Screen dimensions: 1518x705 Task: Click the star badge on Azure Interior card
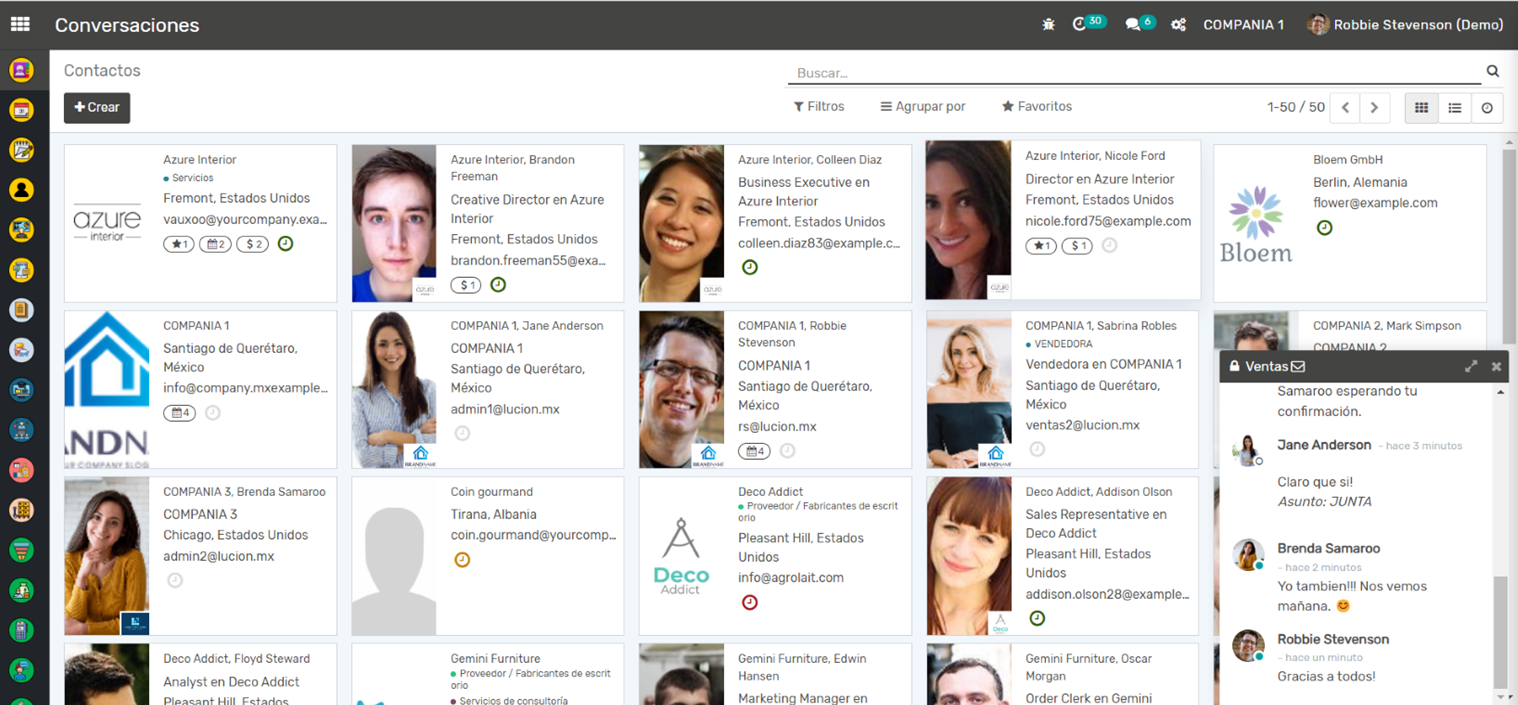pyautogui.click(x=179, y=244)
